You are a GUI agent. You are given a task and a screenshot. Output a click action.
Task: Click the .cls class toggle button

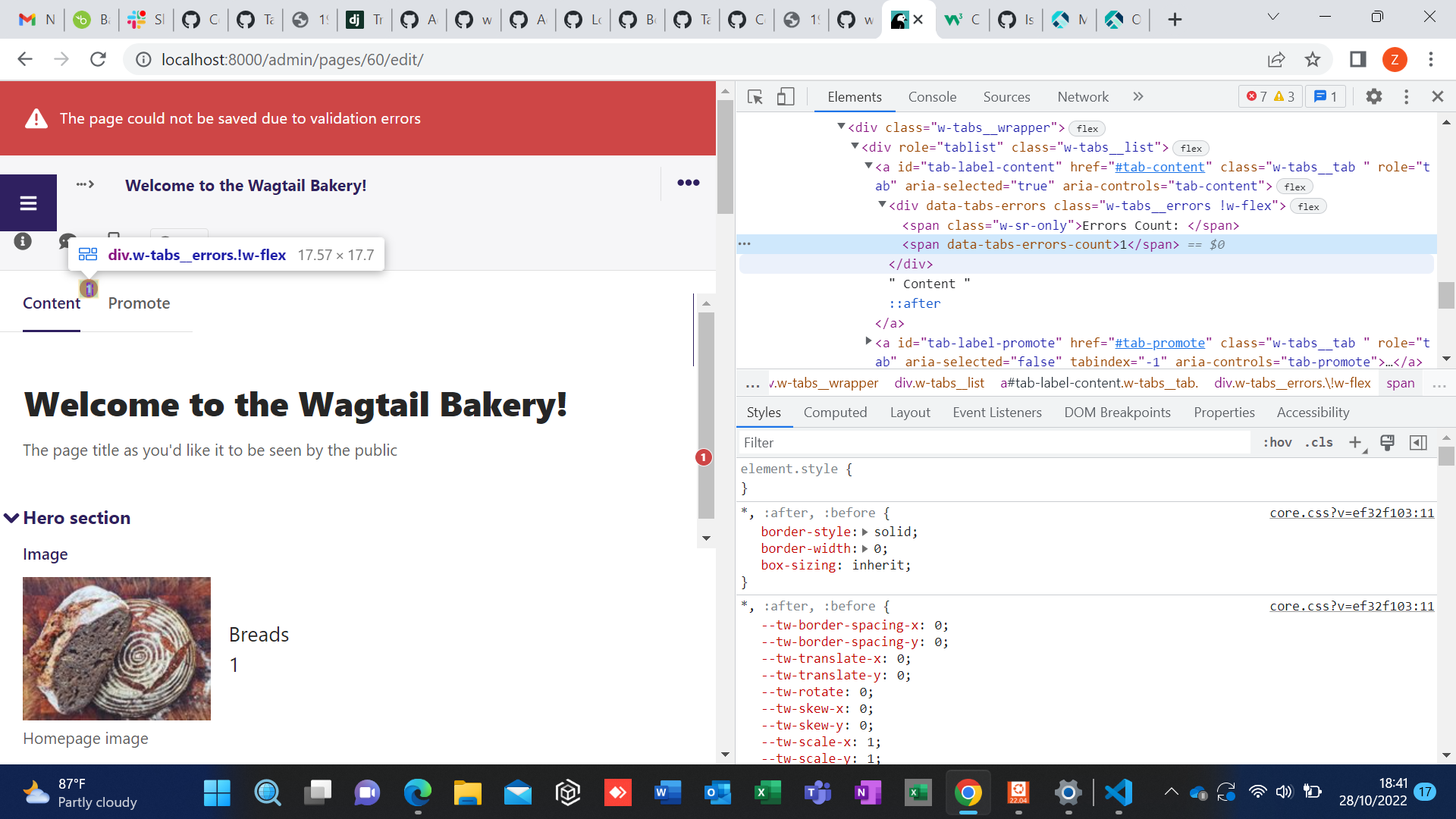(x=1319, y=442)
